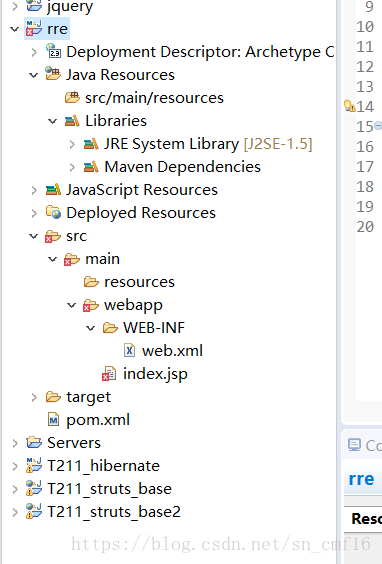382x564 pixels.
Task: Collapse the WEB-INF folder node
Action: [91, 328]
